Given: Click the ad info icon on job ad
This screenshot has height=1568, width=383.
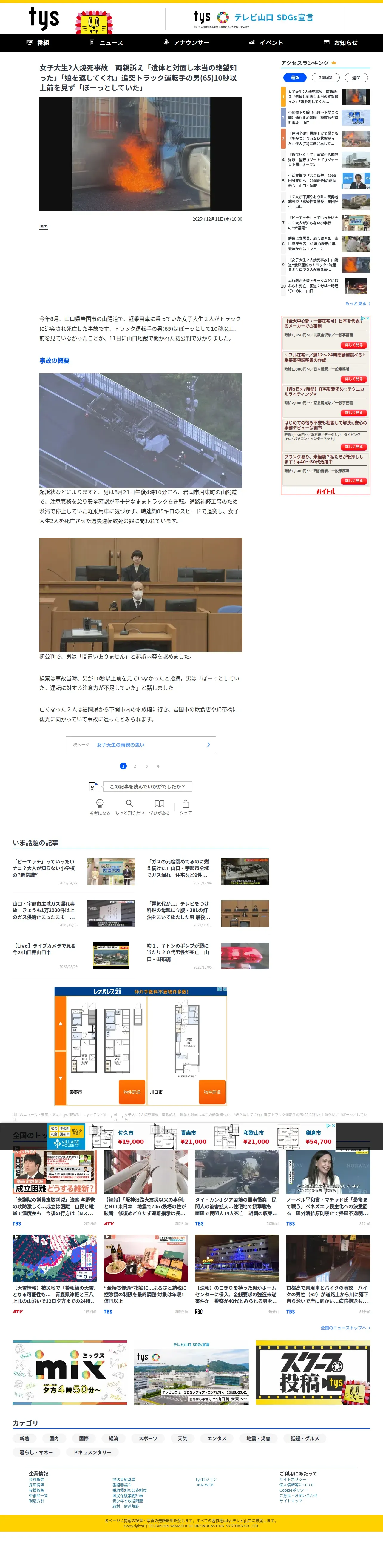Looking at the screenshot, I should [x=363, y=318].
